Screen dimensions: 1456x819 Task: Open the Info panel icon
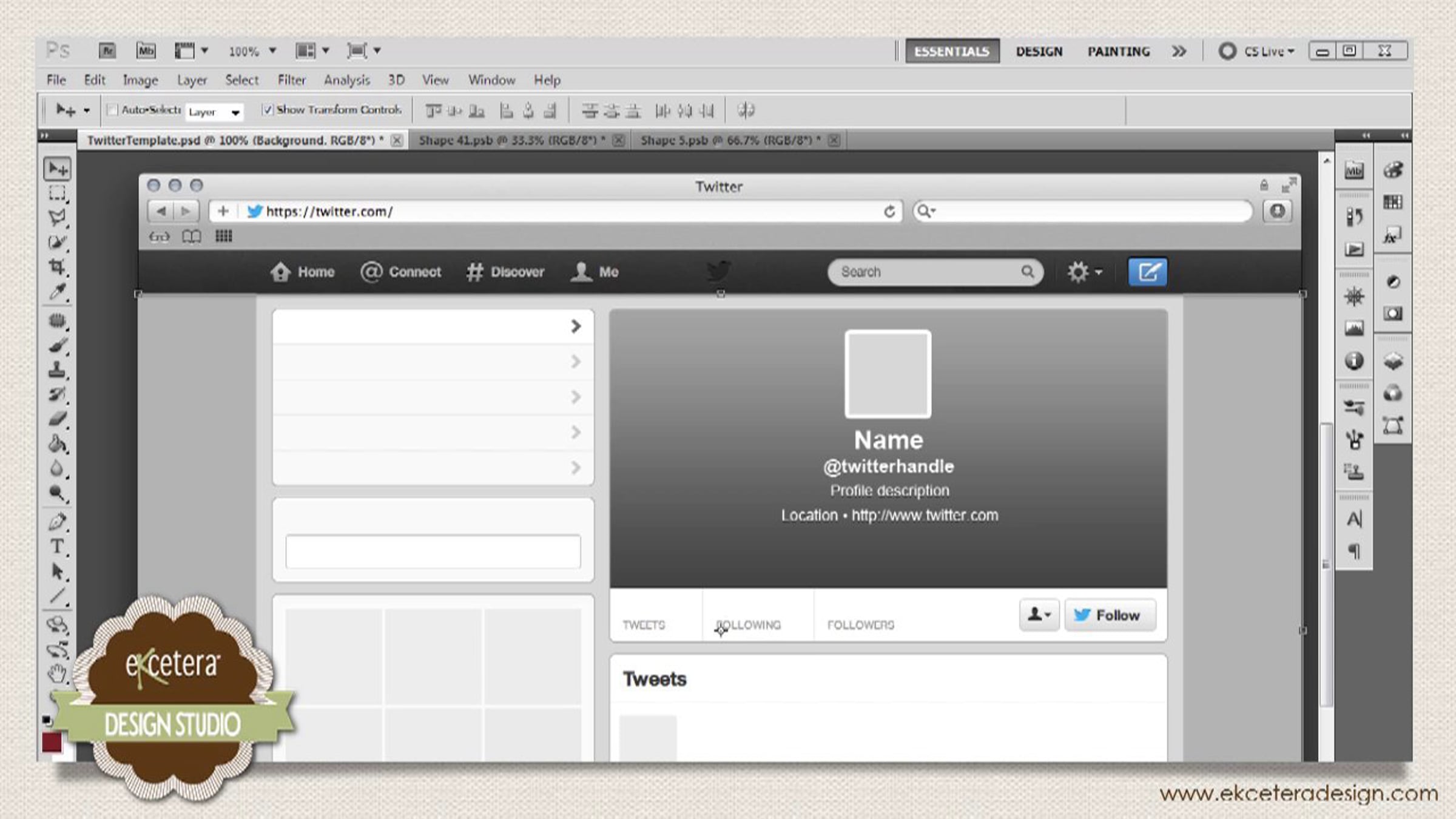(x=1354, y=361)
